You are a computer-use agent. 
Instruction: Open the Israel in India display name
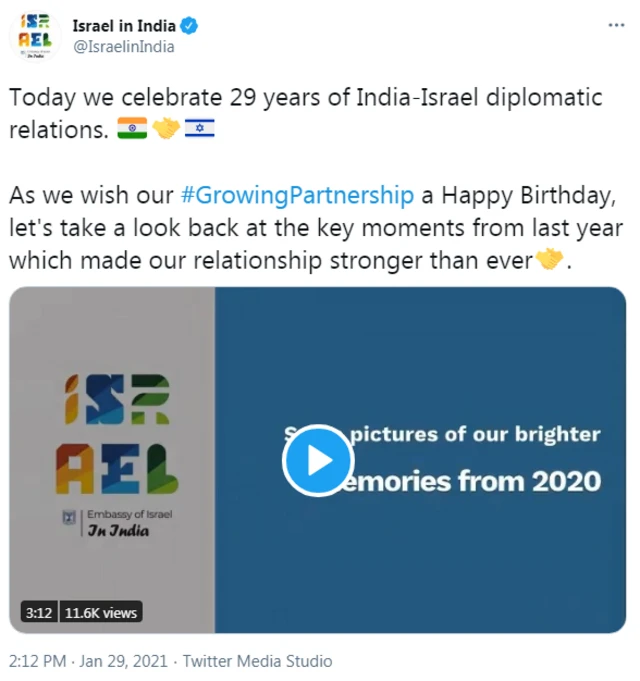pyautogui.click(x=126, y=26)
